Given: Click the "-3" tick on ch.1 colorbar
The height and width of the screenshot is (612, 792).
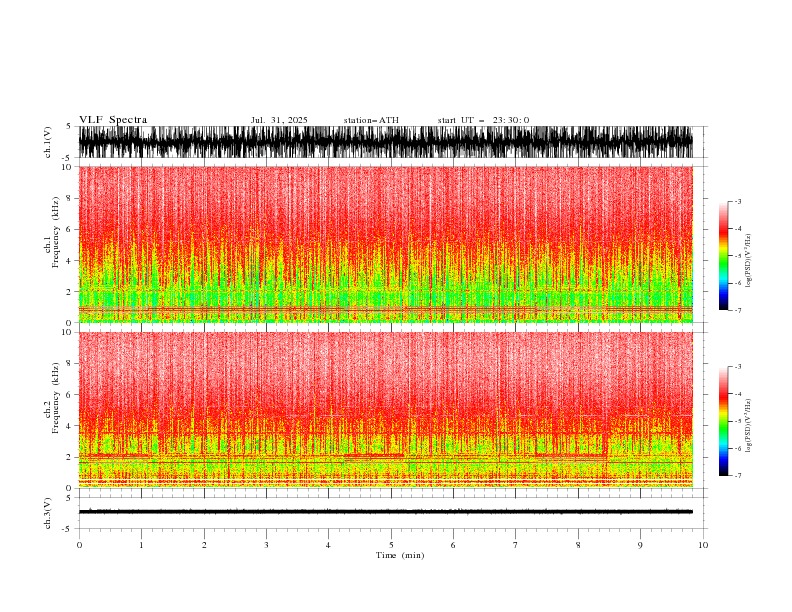Looking at the screenshot, I should pos(738,201).
